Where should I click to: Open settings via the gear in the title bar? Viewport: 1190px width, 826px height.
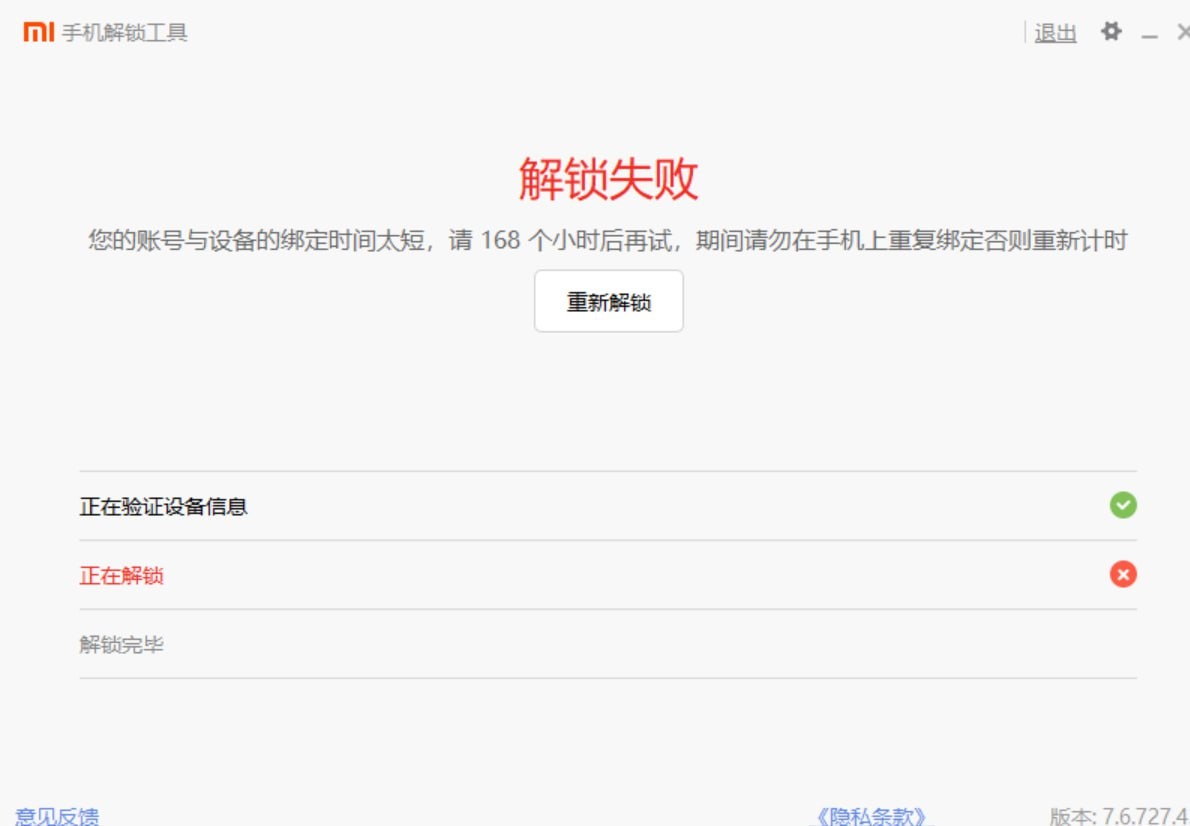coord(1111,31)
